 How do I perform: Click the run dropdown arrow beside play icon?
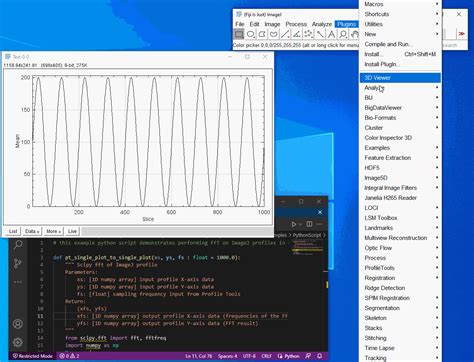click(300, 224)
